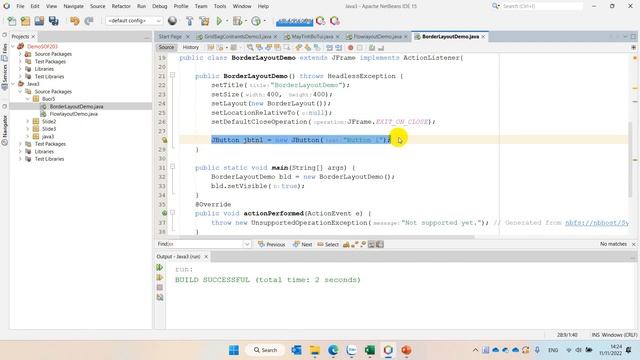640x360 pixels.
Task: Expand the Slide3 package node
Action: click(x=28, y=129)
